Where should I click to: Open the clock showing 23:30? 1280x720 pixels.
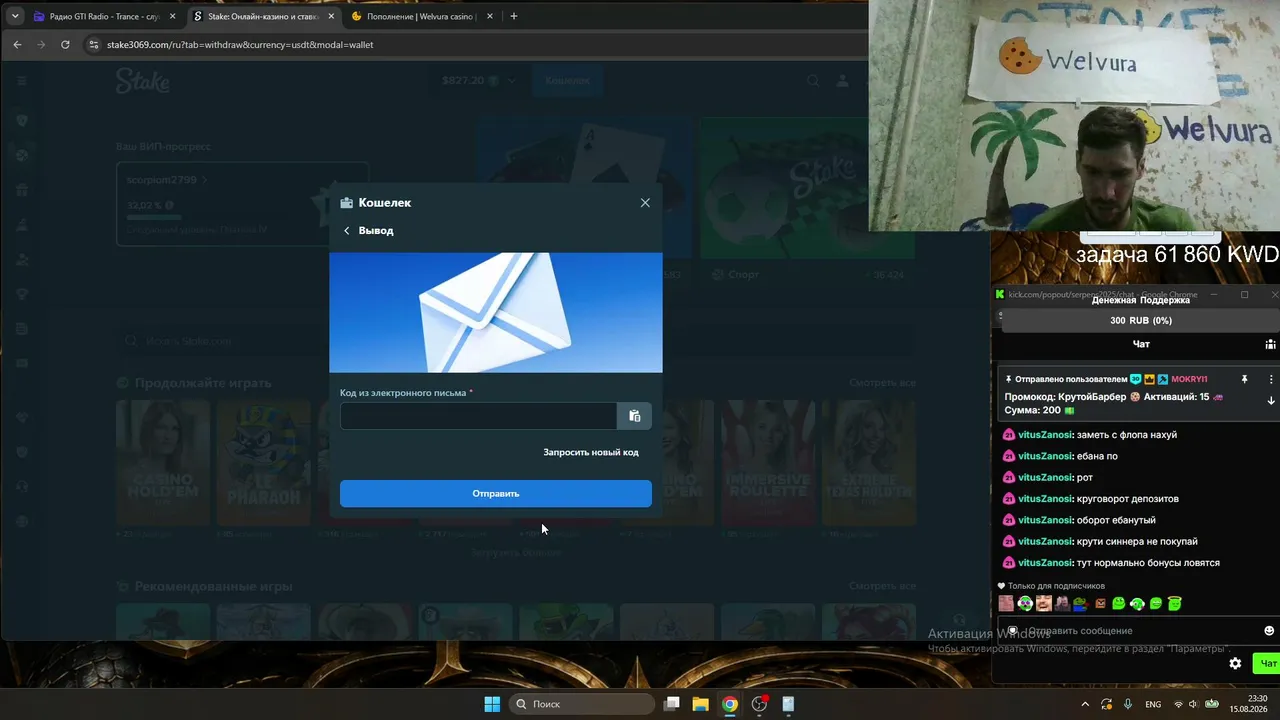click(1250, 704)
